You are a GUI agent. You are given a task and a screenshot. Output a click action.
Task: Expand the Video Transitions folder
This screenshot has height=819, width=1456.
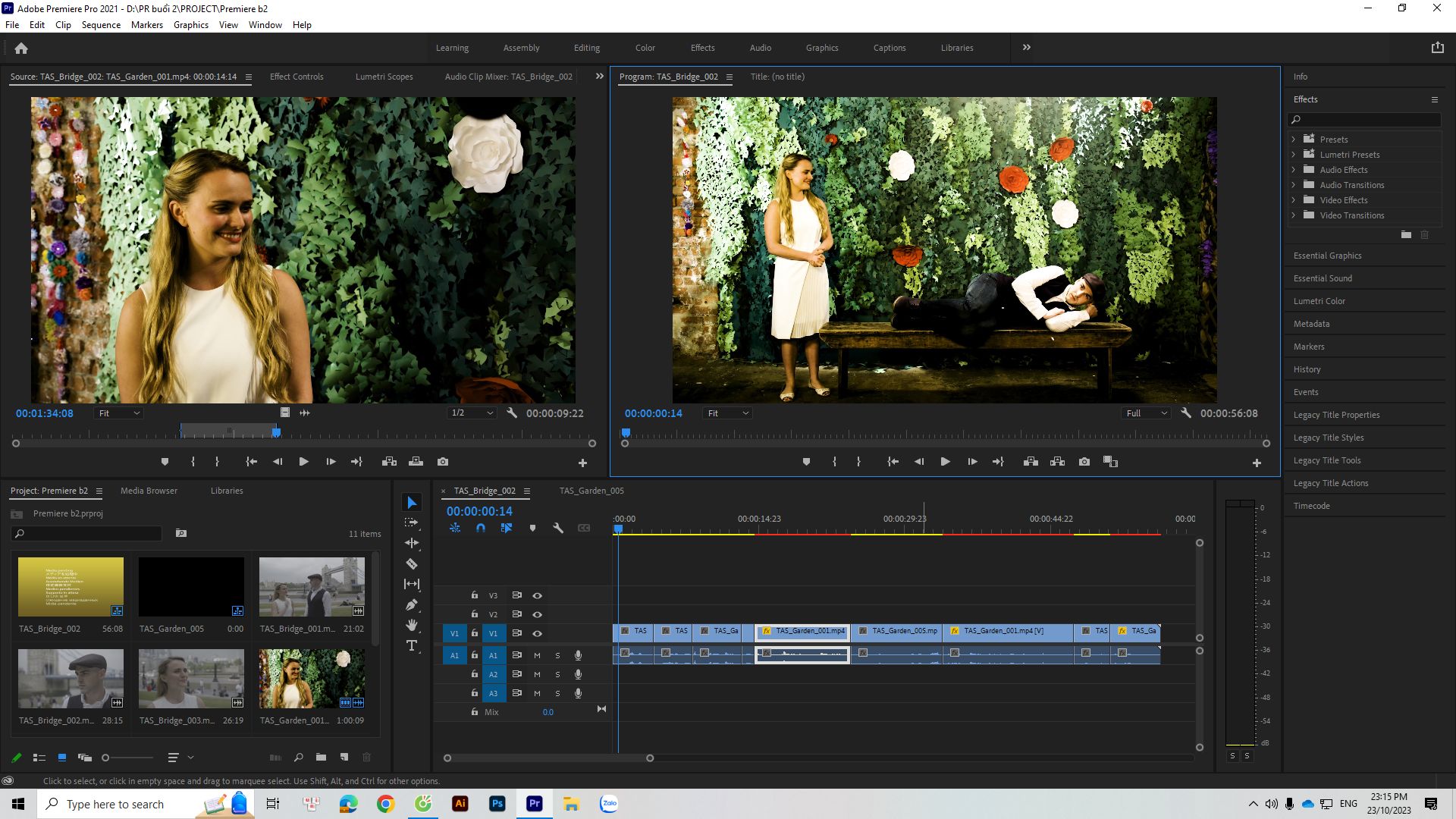tap(1294, 215)
